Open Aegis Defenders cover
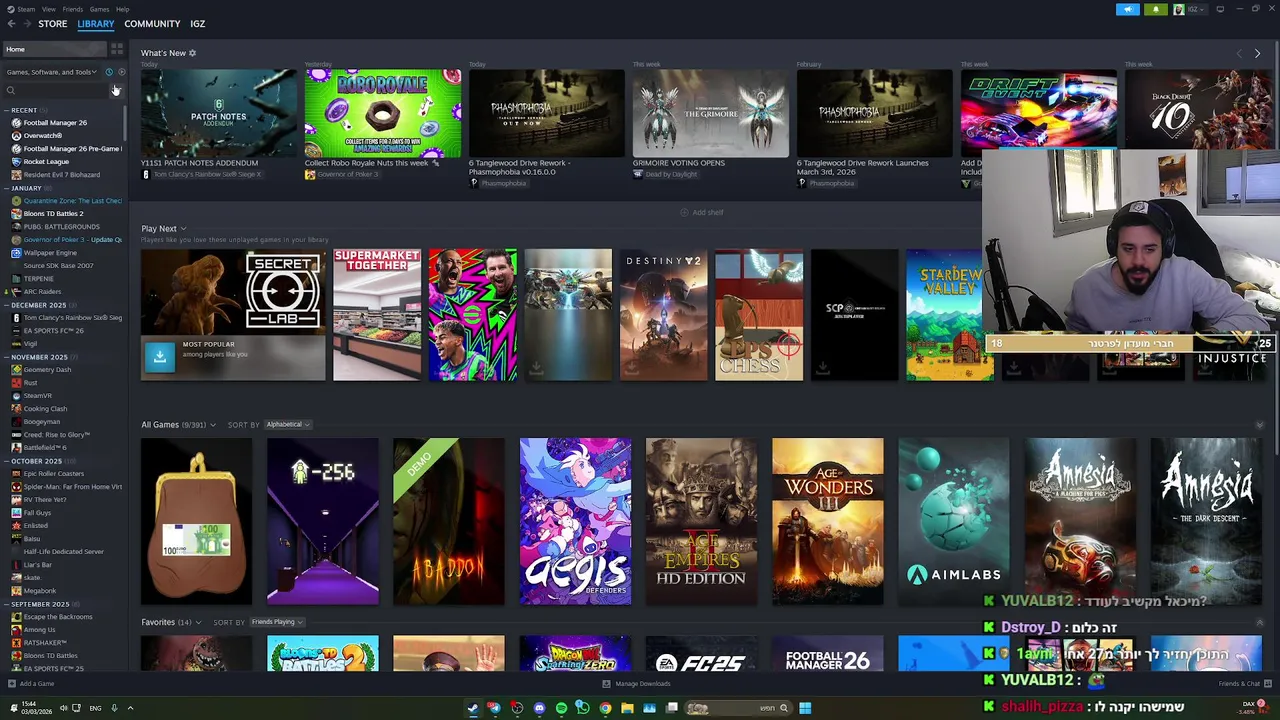The width and height of the screenshot is (1280, 720). [x=575, y=521]
